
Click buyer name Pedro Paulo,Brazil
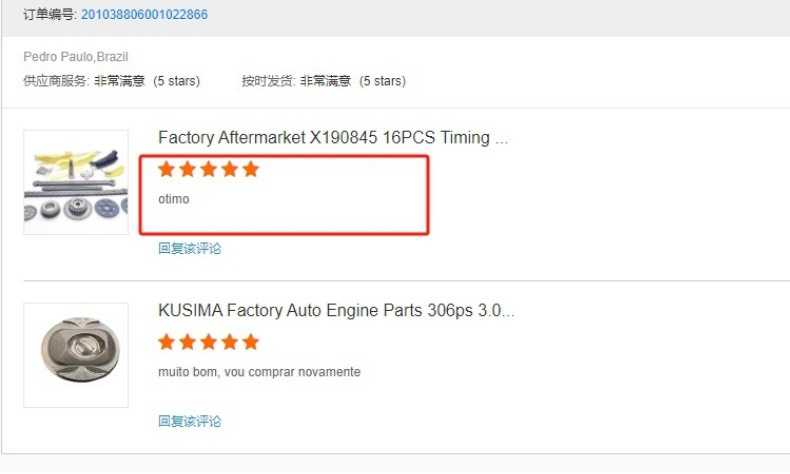(x=76, y=56)
